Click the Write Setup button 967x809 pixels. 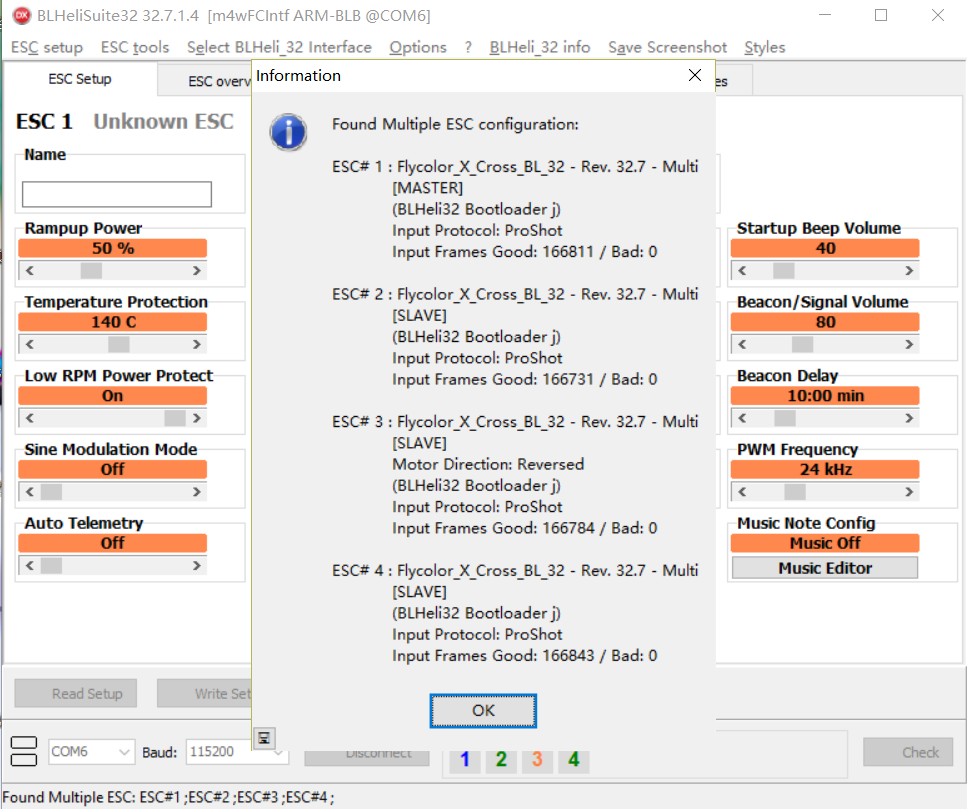(205, 694)
